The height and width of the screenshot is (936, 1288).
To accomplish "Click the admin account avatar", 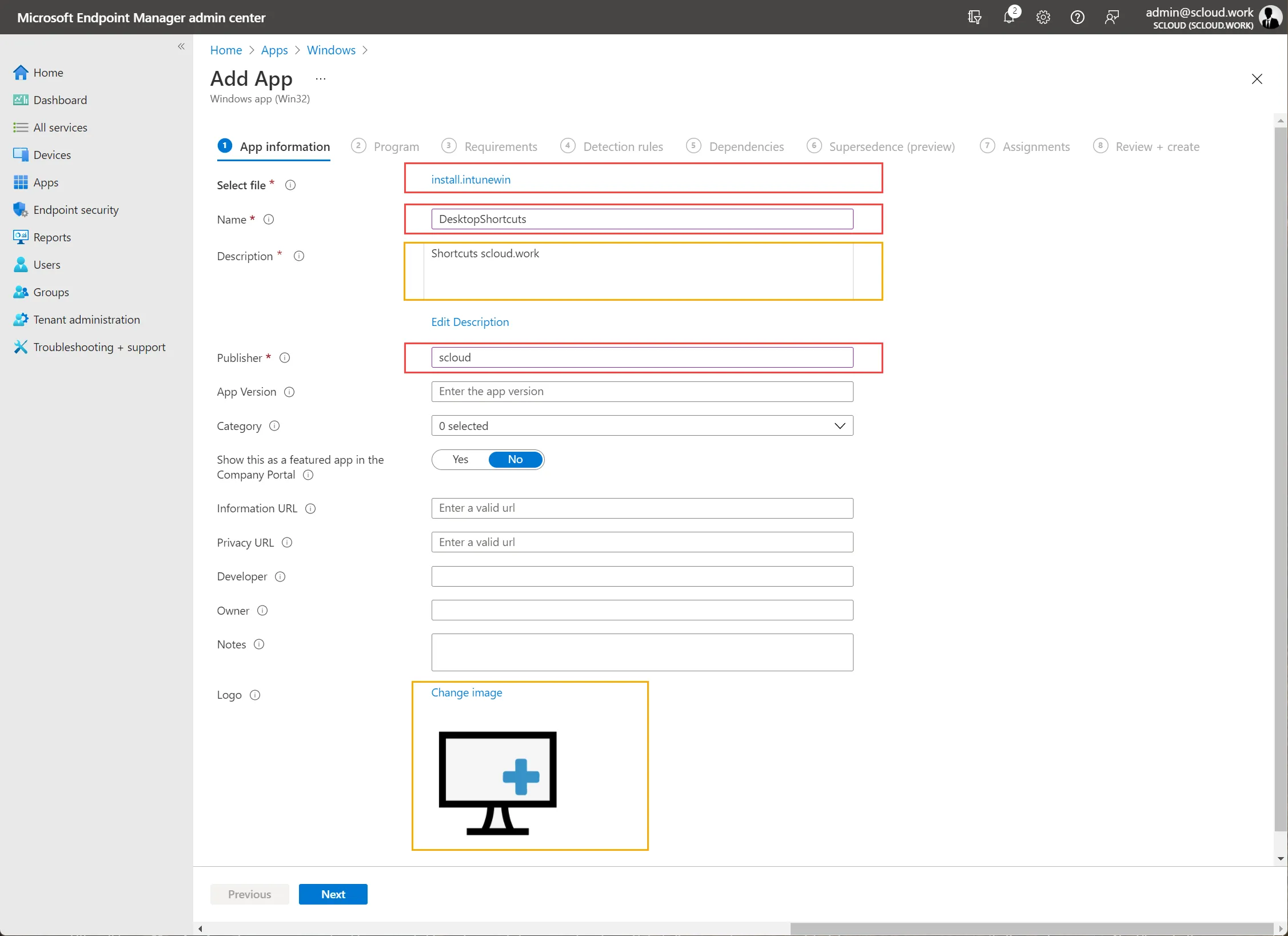I will [x=1270, y=17].
